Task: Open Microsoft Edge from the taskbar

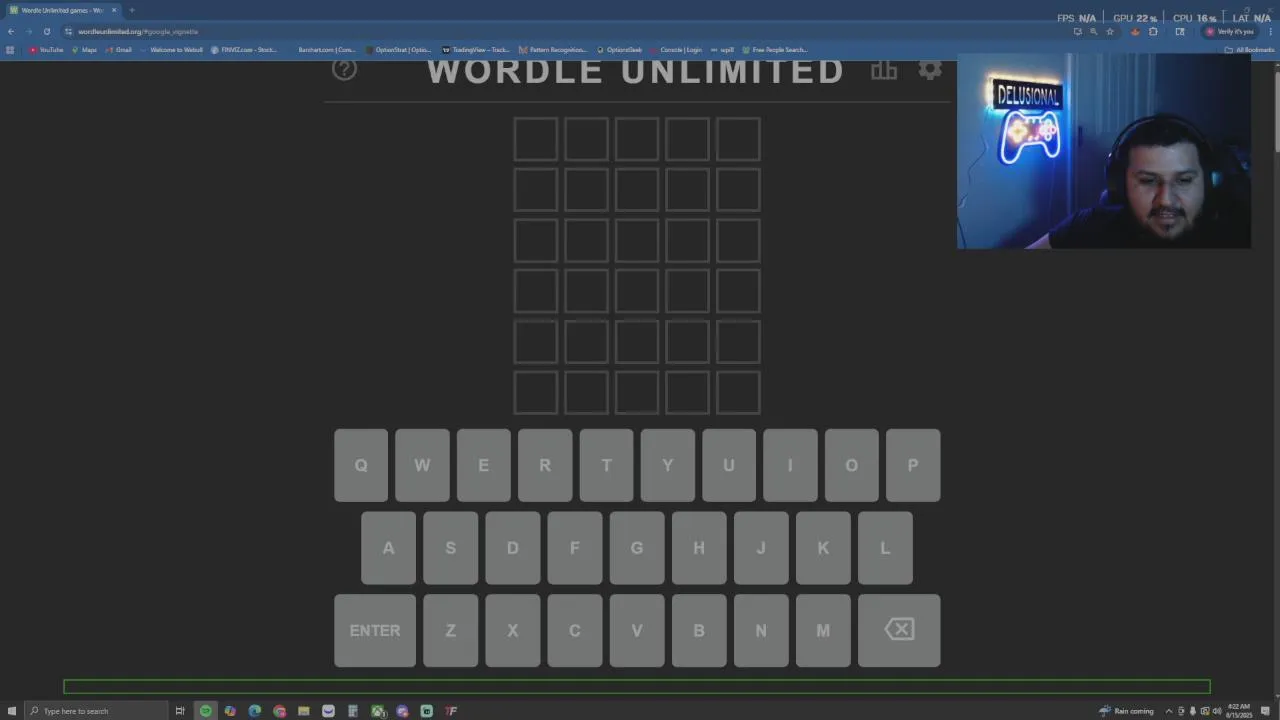Action: (x=255, y=711)
